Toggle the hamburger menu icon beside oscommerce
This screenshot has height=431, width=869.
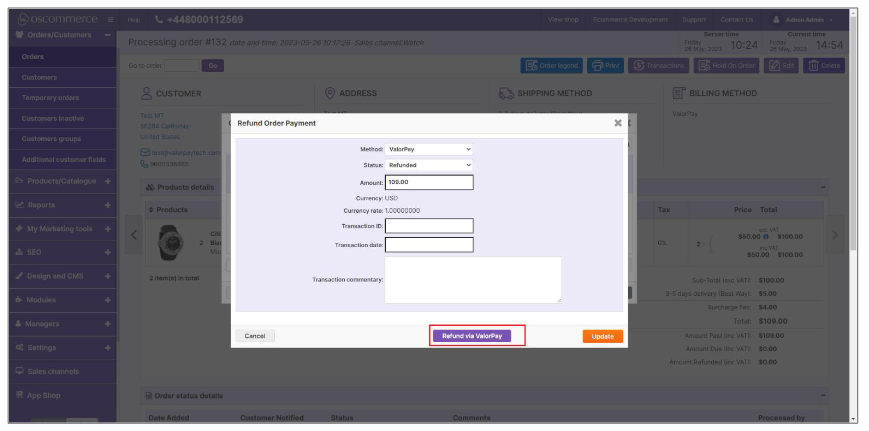pyautogui.click(x=110, y=19)
